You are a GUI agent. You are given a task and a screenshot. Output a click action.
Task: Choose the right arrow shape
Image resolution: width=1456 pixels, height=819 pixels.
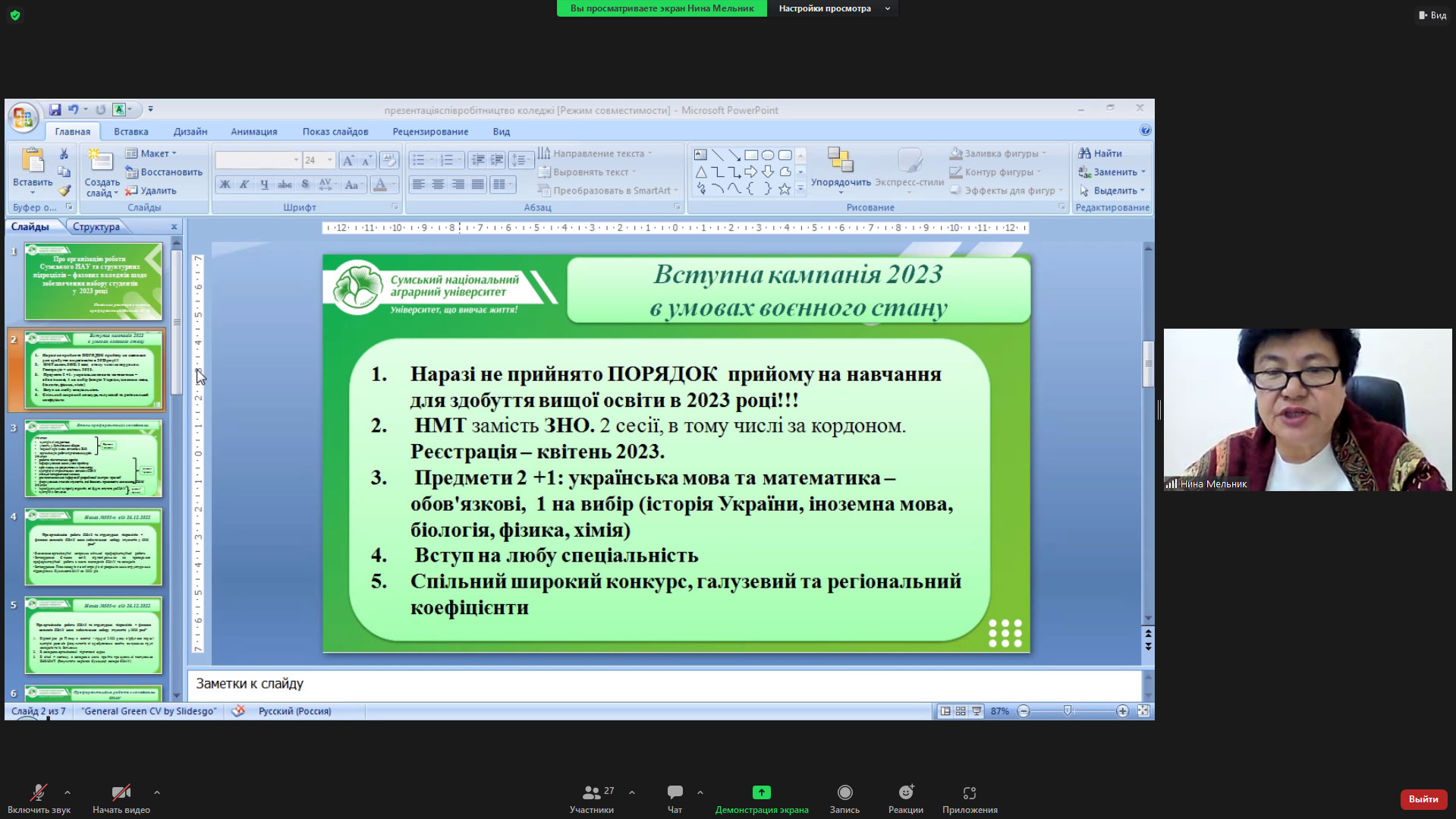tap(751, 172)
